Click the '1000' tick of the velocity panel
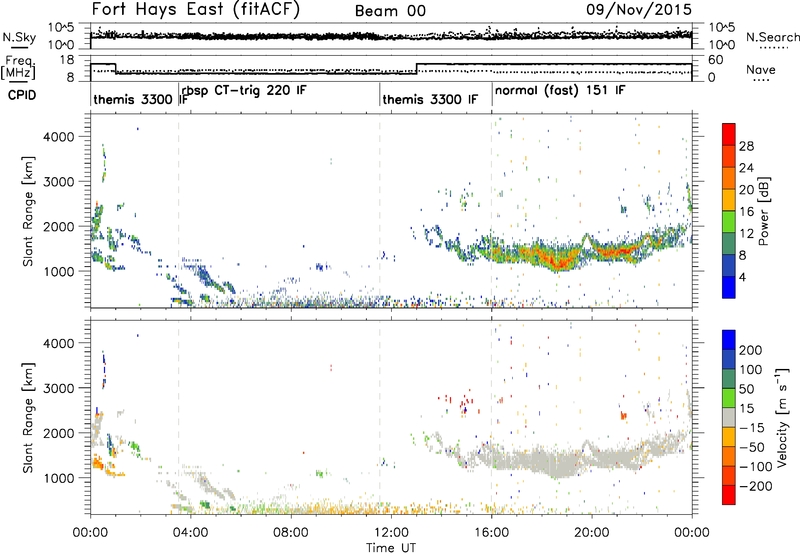 pos(58,478)
